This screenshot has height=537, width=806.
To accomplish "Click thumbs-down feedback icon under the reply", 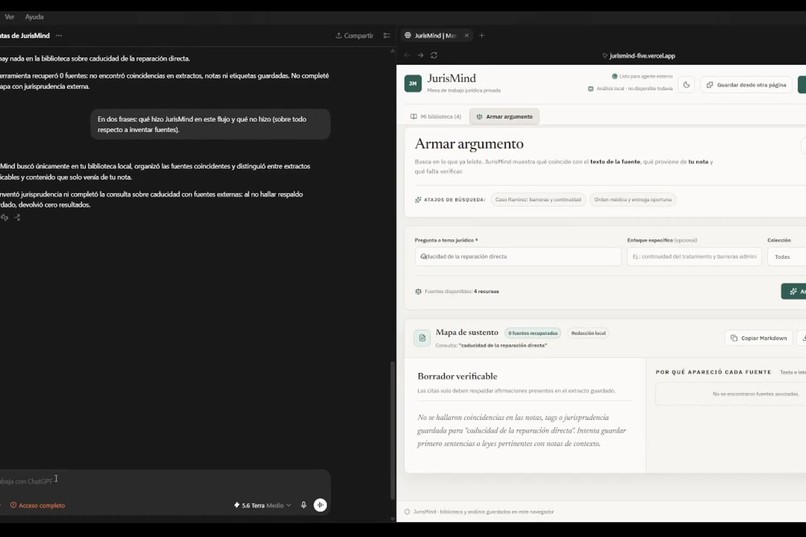I will tap(4, 217).
